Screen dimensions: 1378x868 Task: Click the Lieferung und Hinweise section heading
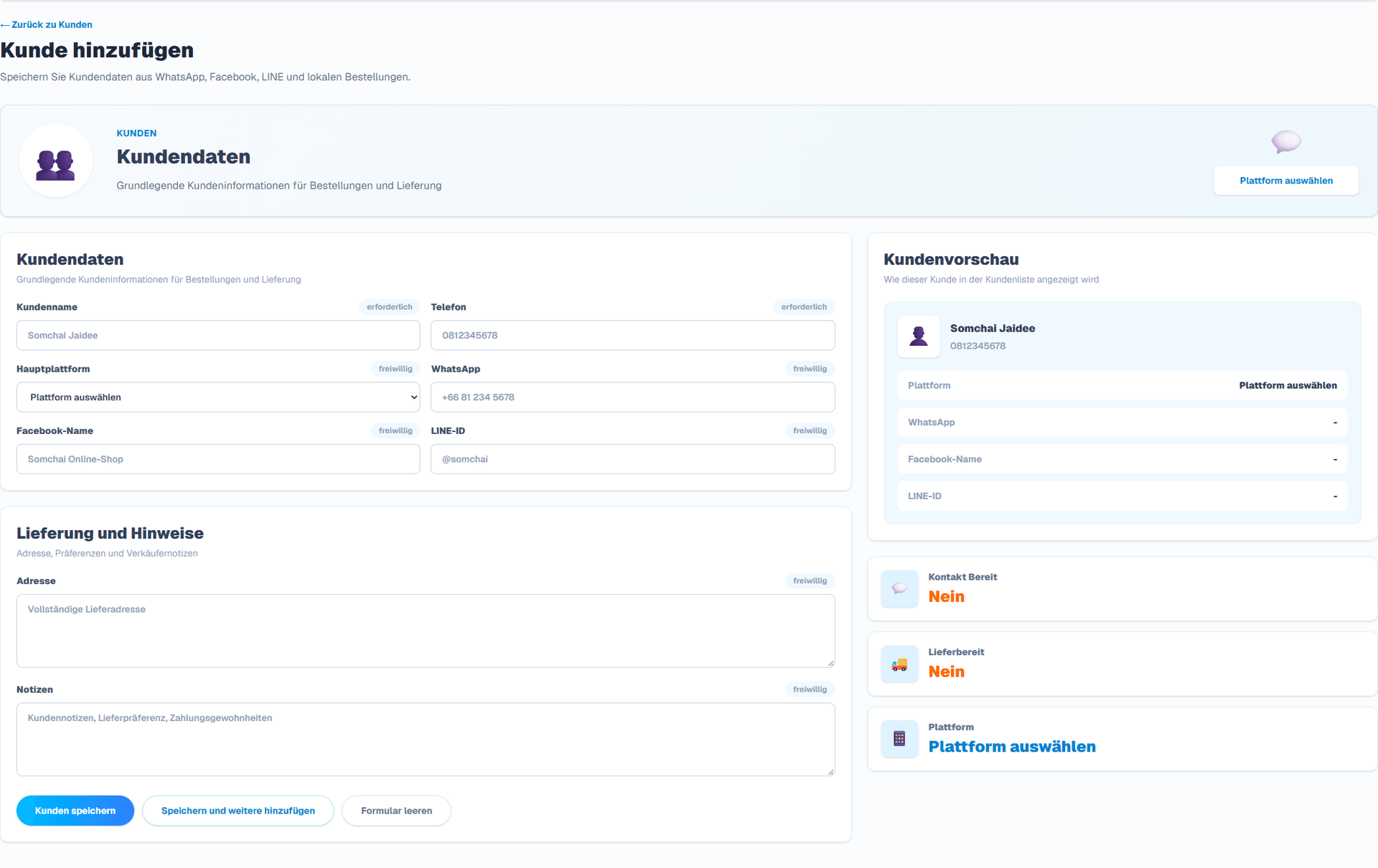point(110,533)
